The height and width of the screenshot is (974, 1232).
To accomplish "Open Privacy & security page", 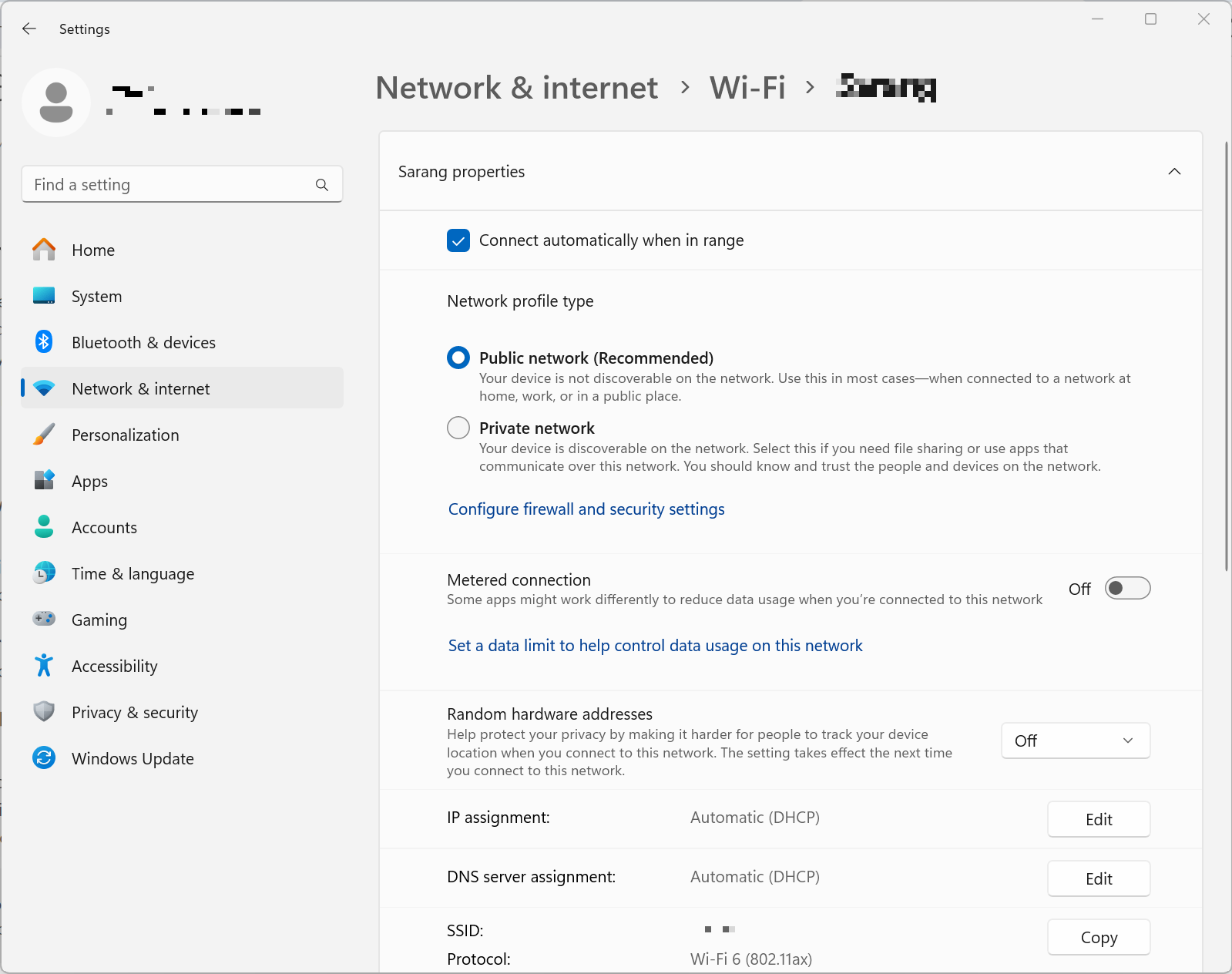I will pyautogui.click(x=182, y=712).
